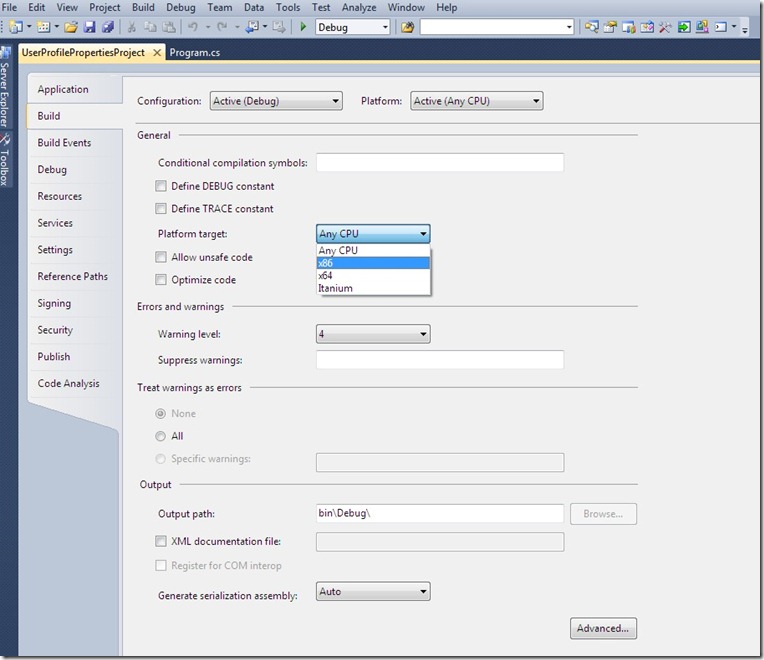Expand the Add New Item arrow
The height and width of the screenshot is (660, 764).
coord(57,27)
